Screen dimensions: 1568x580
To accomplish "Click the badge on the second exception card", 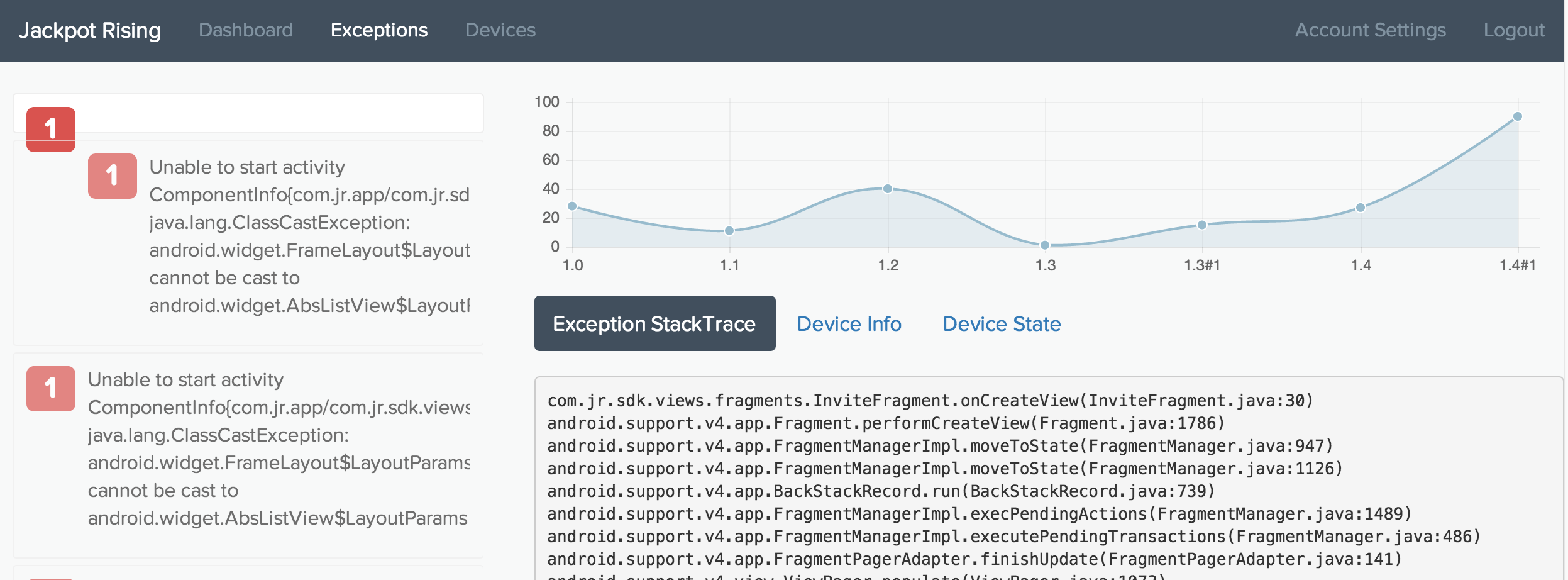I will [x=51, y=389].
